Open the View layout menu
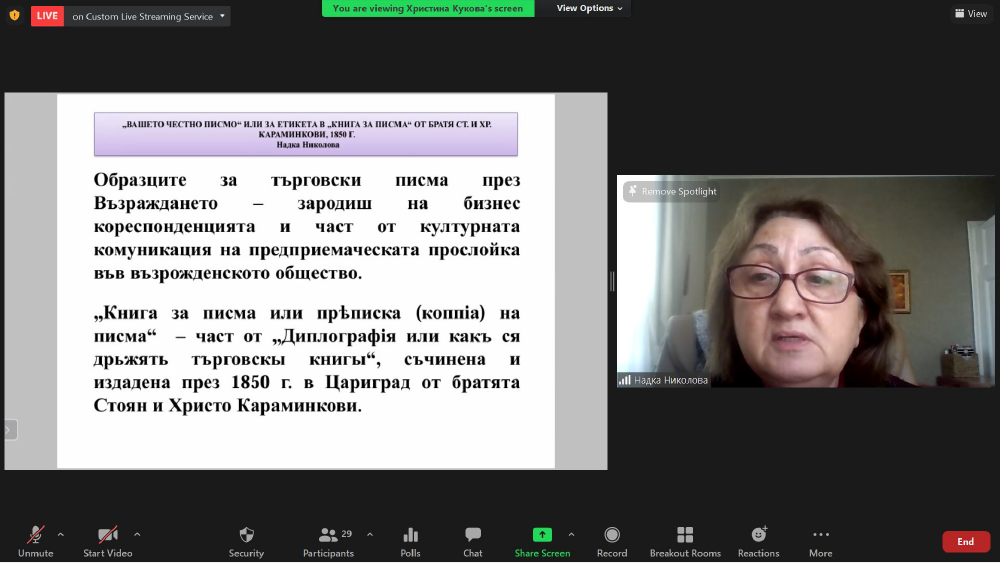1000x563 pixels. tap(971, 14)
